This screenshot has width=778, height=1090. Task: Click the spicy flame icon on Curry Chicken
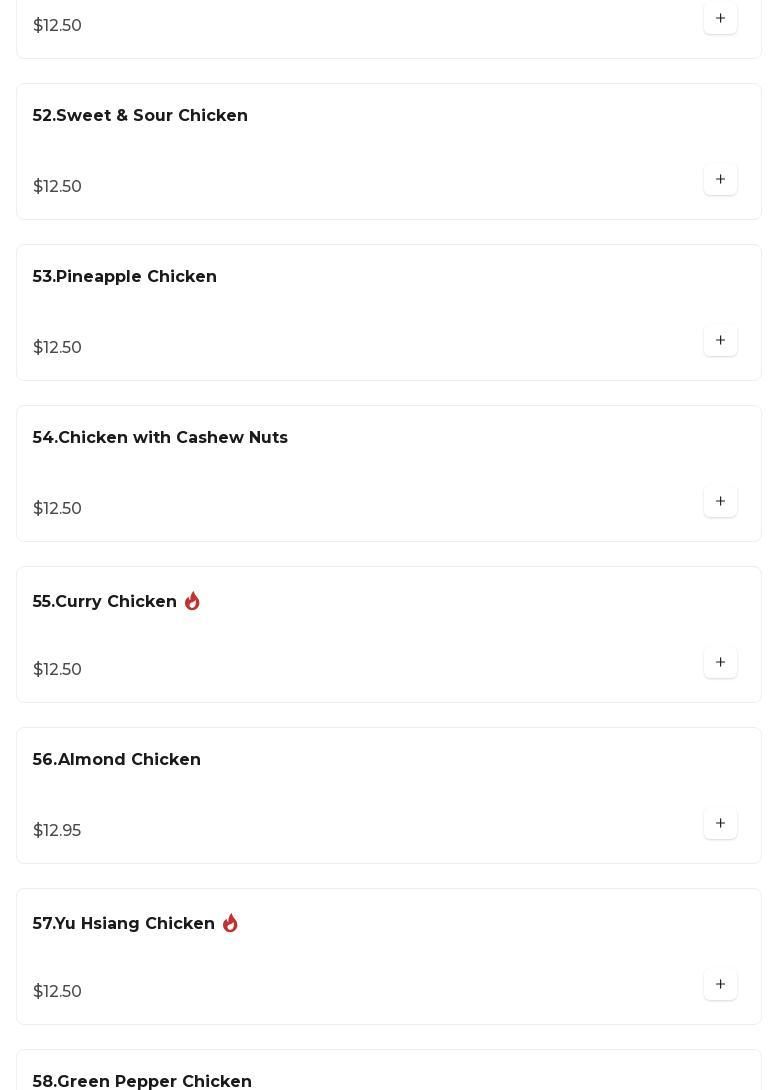[192, 601]
